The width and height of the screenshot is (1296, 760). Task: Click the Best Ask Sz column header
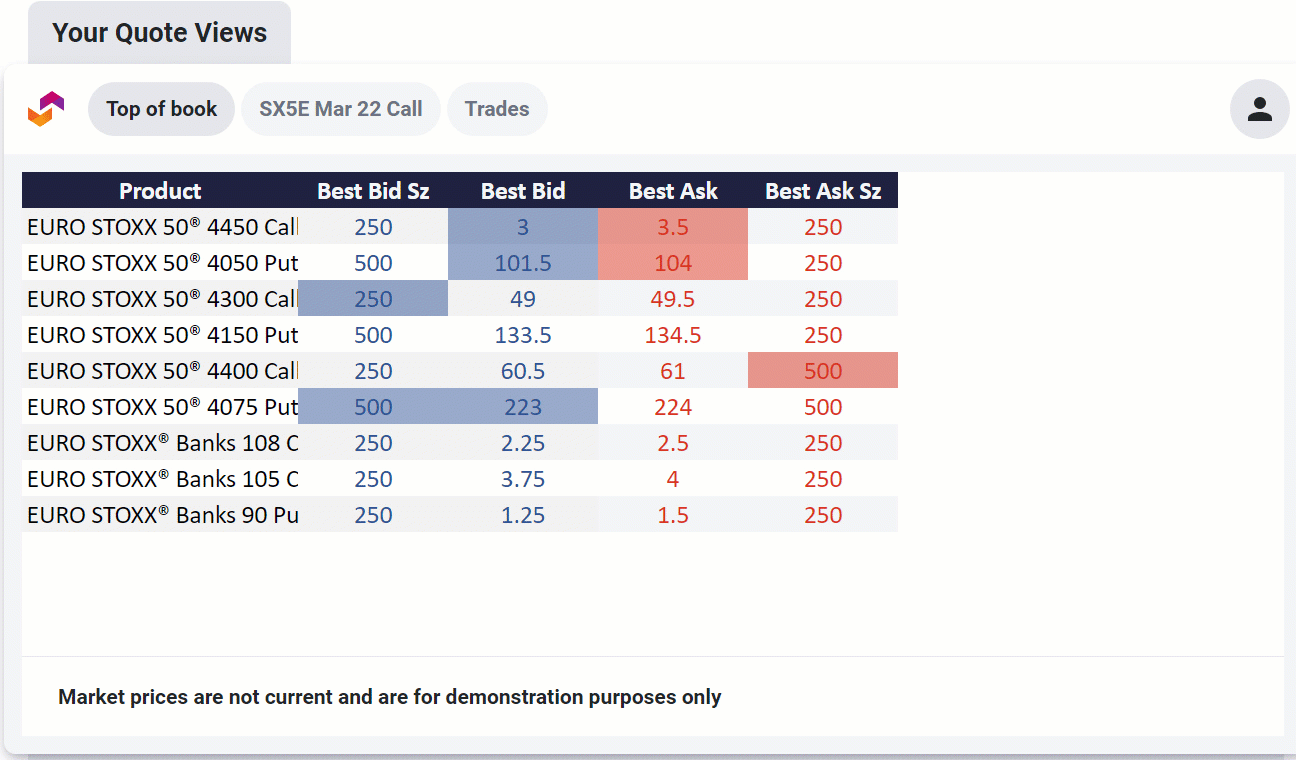[x=823, y=190]
